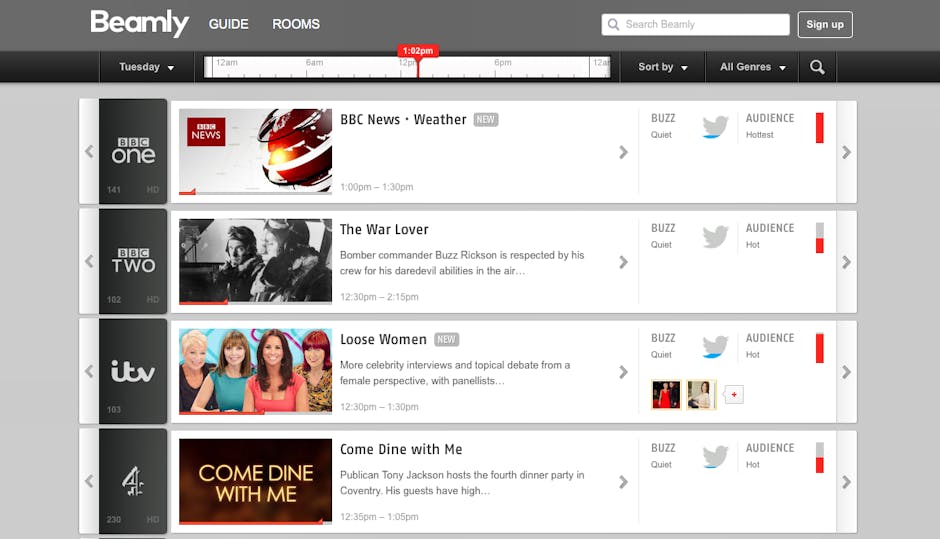Expand the All Genres dropdown

tap(752, 67)
